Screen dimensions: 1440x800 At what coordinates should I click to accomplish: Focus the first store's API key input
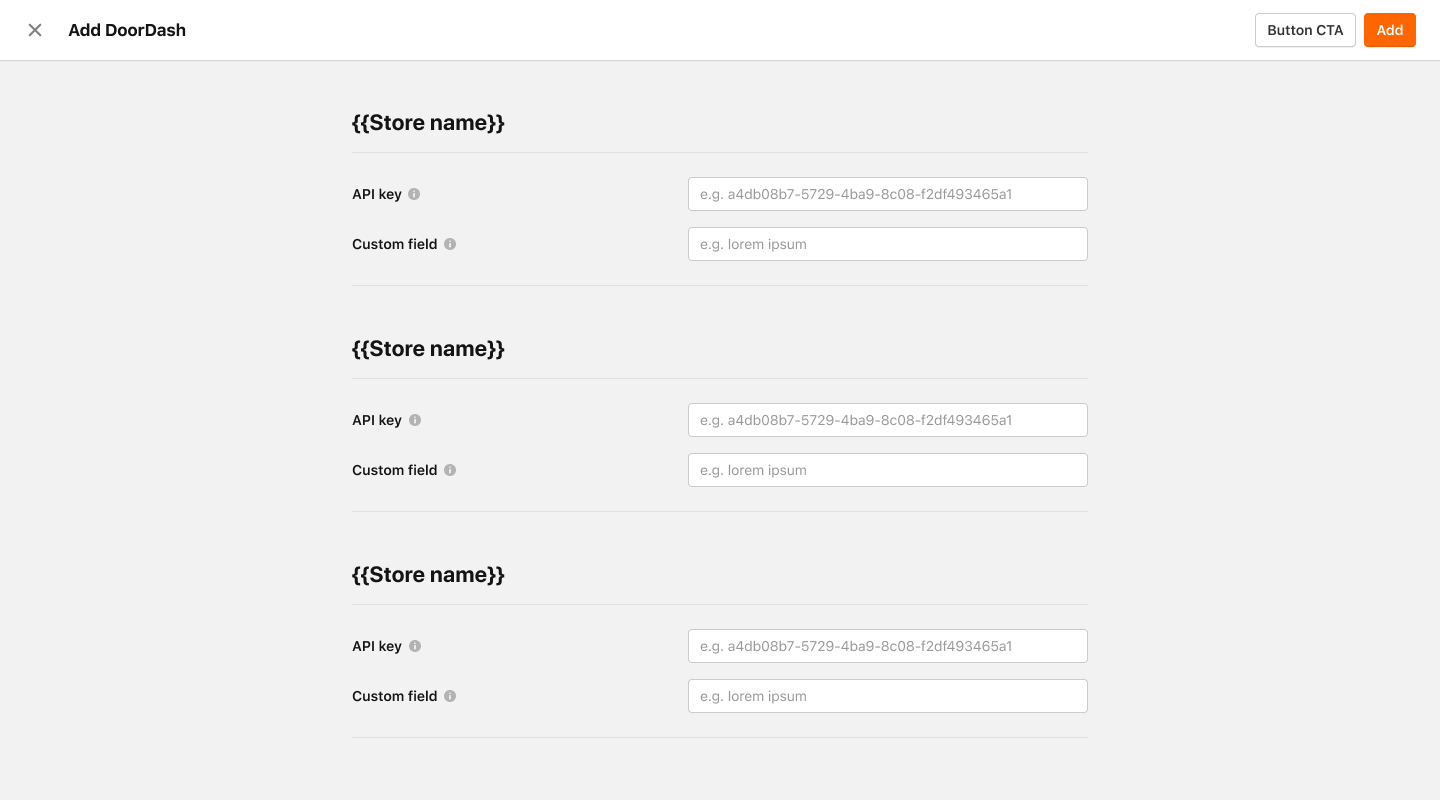click(888, 194)
